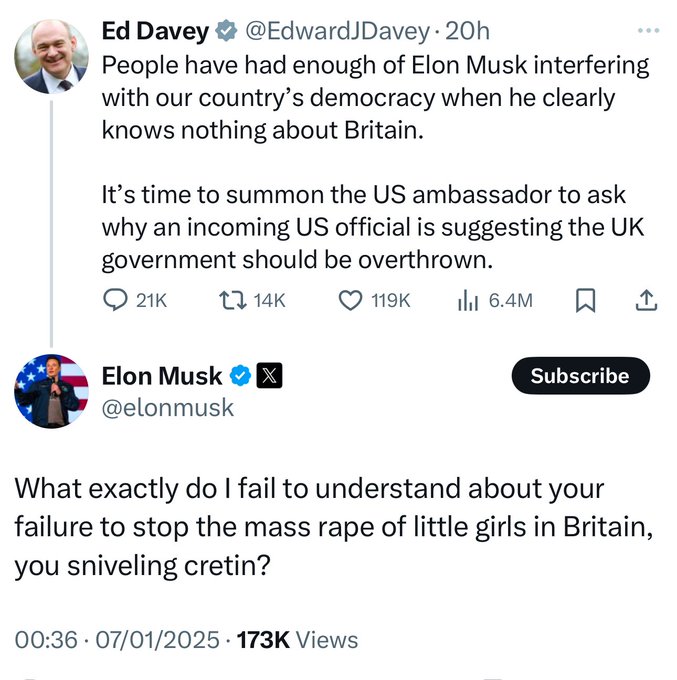Viewport: 677px width, 680px height.
Task: Click the X affiliation badge beside Elon Musk
Action: pos(270,376)
